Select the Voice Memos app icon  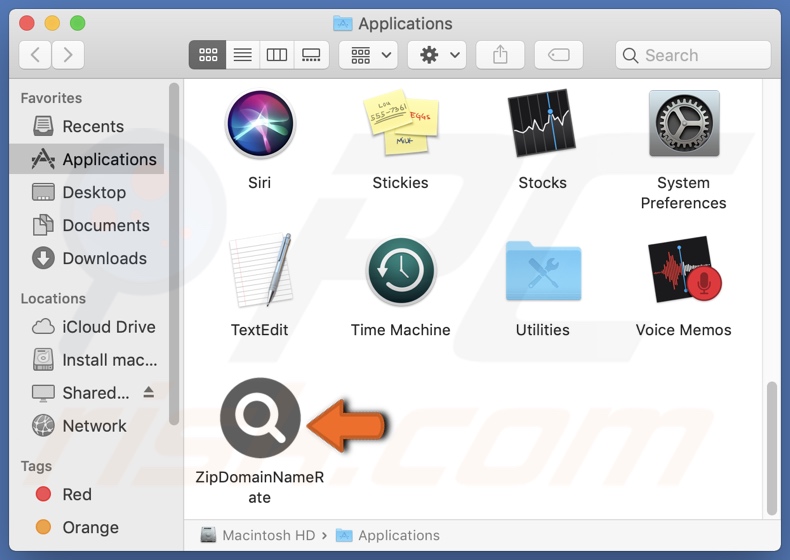[684, 269]
